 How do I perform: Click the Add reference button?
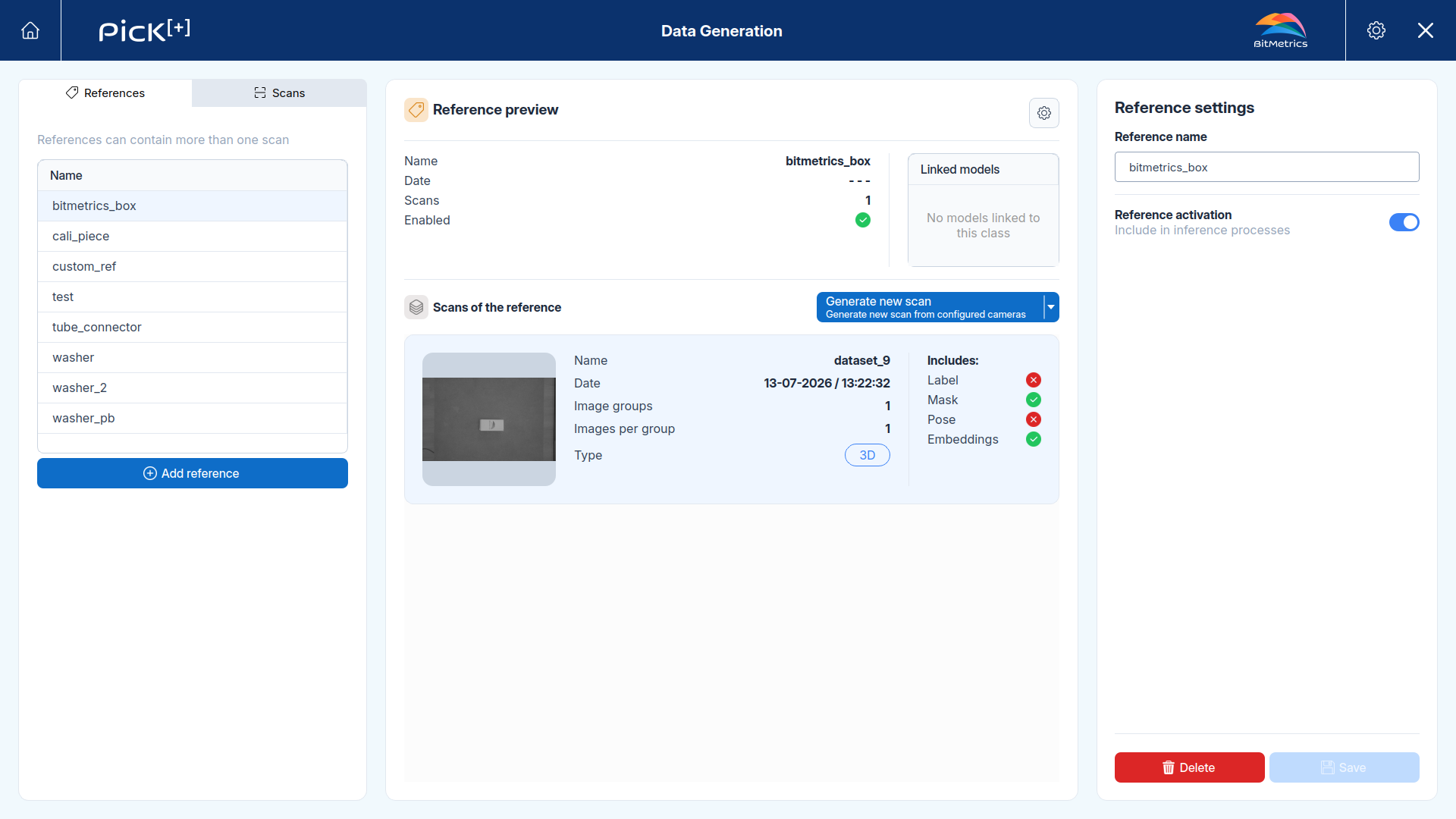[193, 473]
